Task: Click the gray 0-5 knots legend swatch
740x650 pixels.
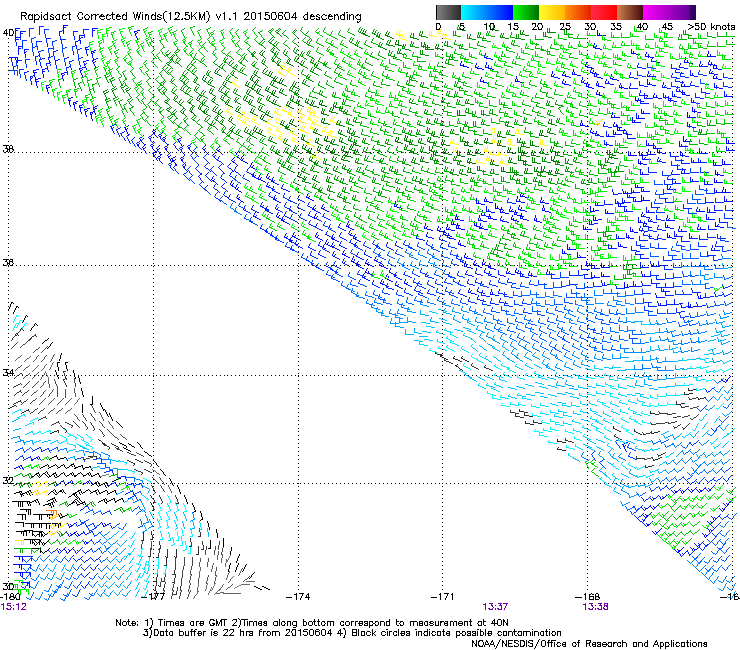Action: pyautogui.click(x=448, y=12)
